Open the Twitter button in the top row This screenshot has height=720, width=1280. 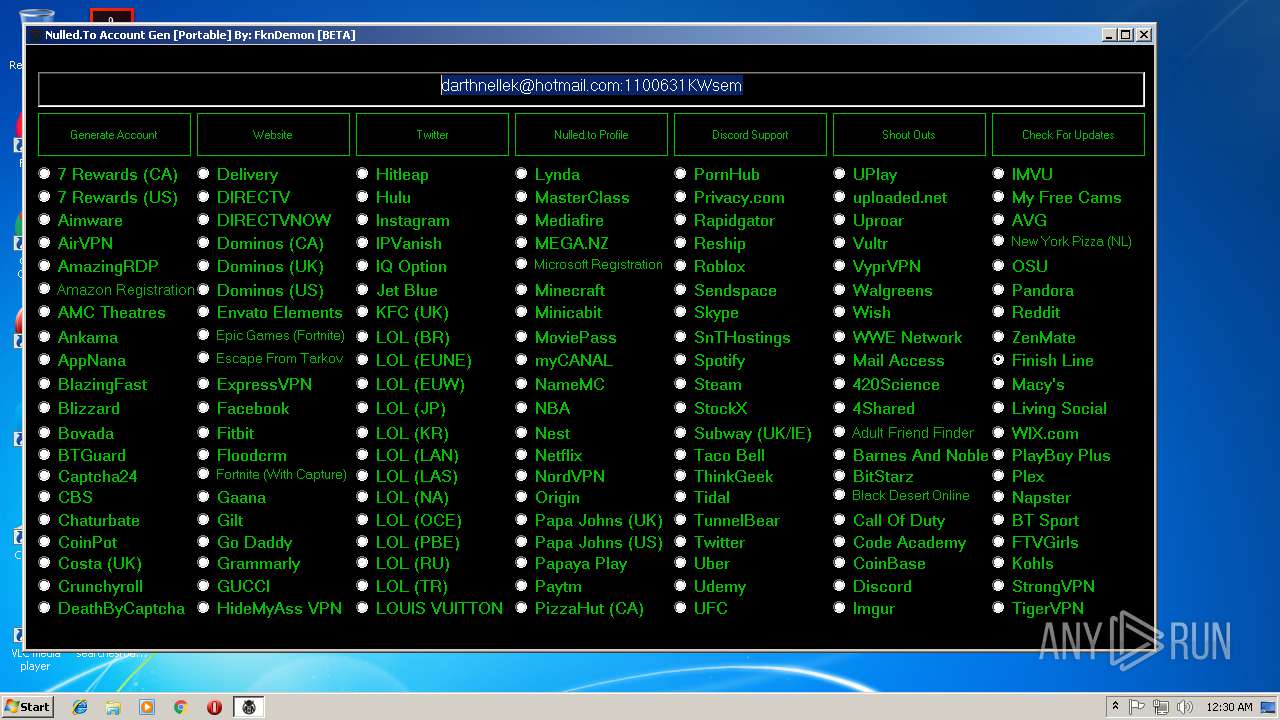point(432,134)
